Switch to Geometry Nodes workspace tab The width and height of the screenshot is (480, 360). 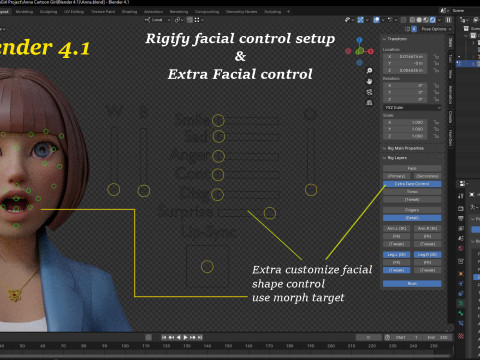coord(241,12)
